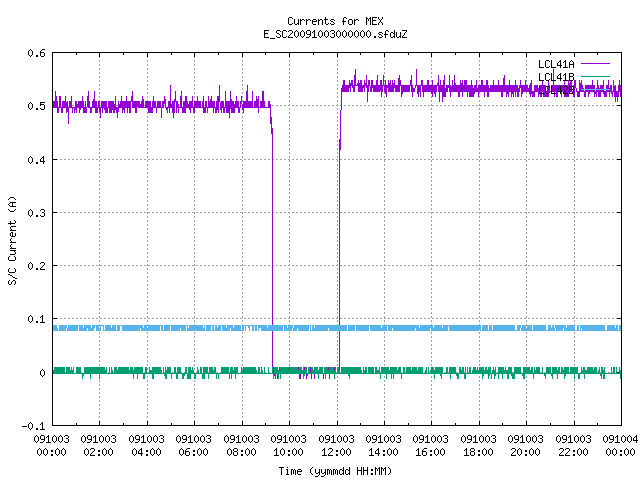The height and width of the screenshot is (480, 640).
Task: Click the x-axis label 'Time (yymmdd HH:MM)'
Action: coord(335,471)
